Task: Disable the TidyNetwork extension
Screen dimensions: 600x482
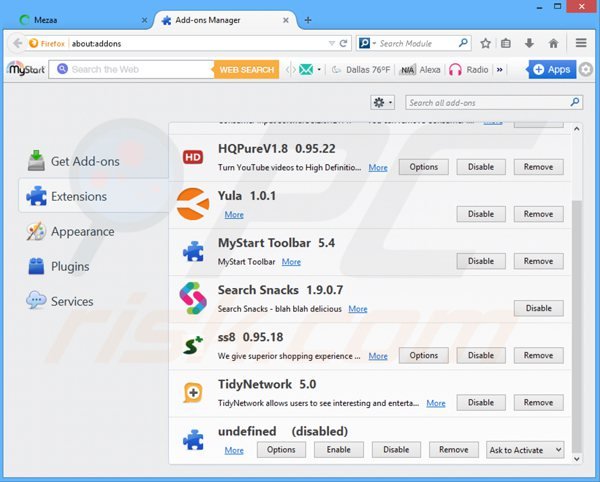Action: [481, 402]
